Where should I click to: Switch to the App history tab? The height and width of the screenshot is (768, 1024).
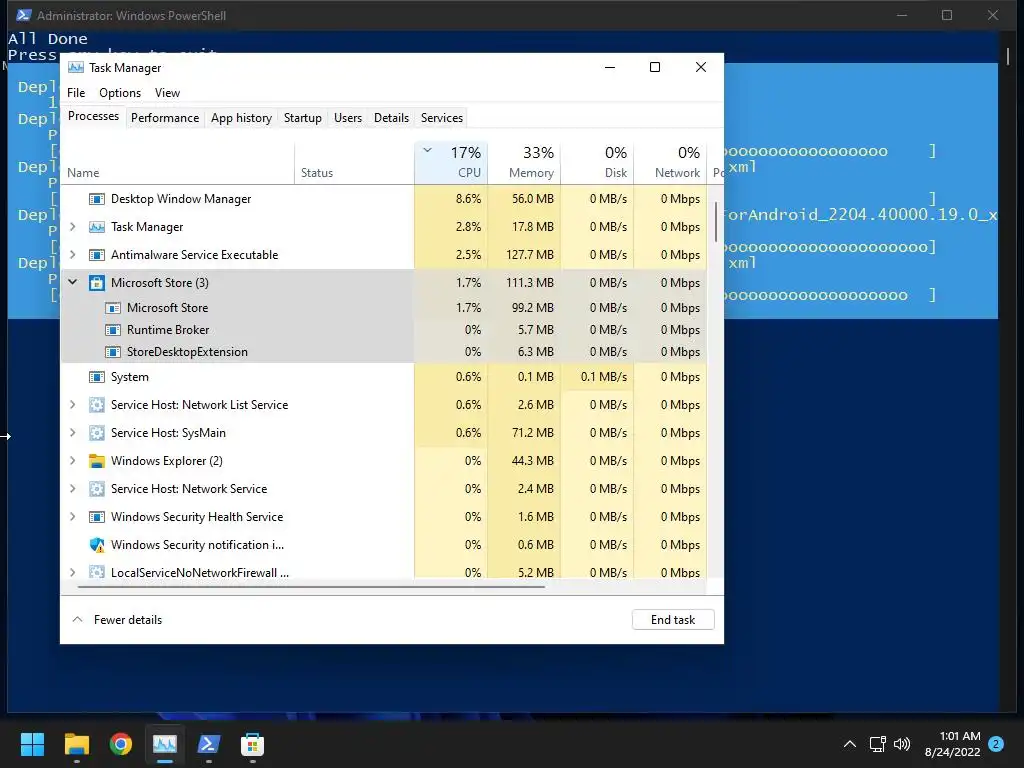pos(241,118)
